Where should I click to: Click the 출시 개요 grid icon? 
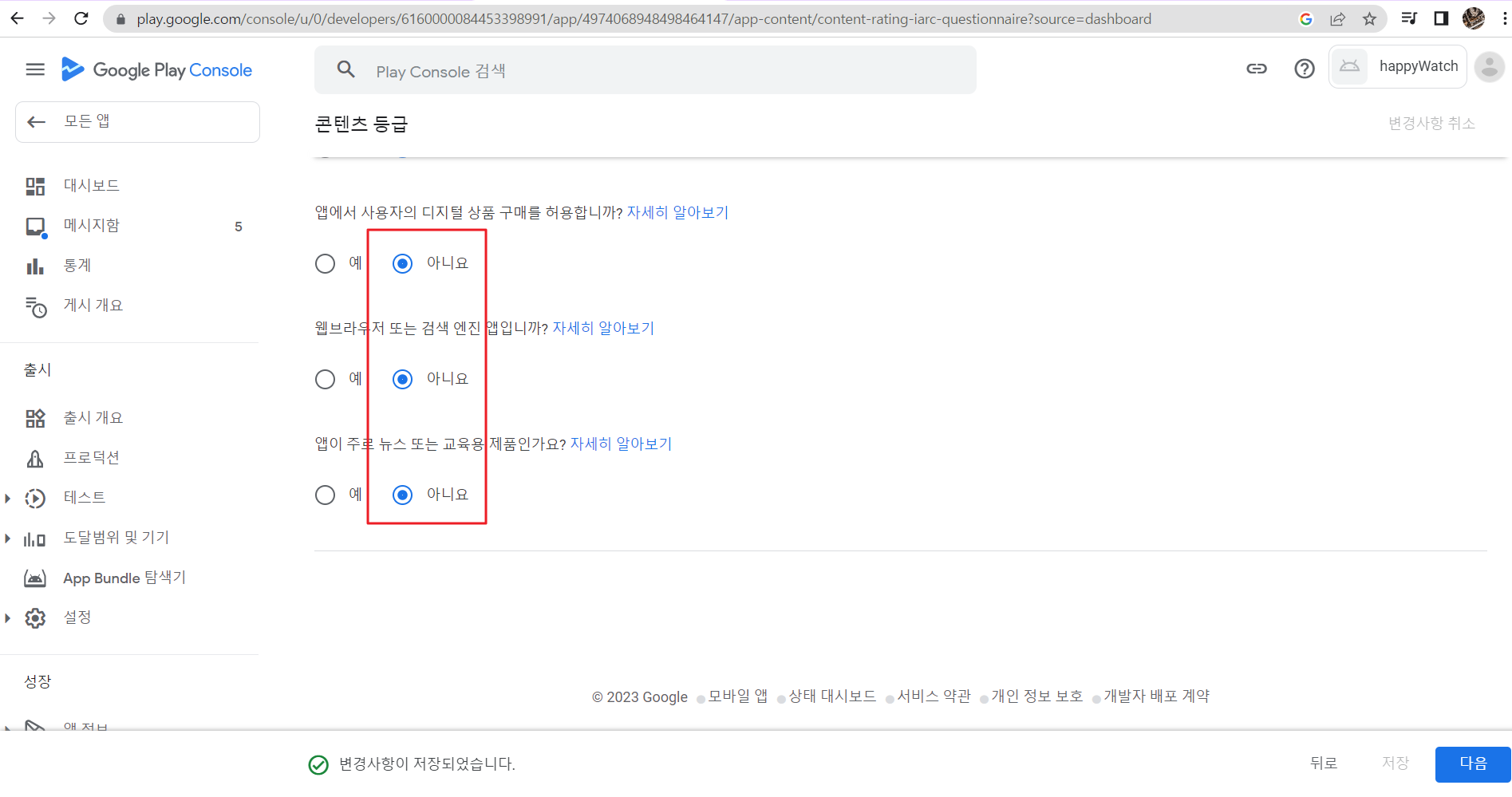35,418
